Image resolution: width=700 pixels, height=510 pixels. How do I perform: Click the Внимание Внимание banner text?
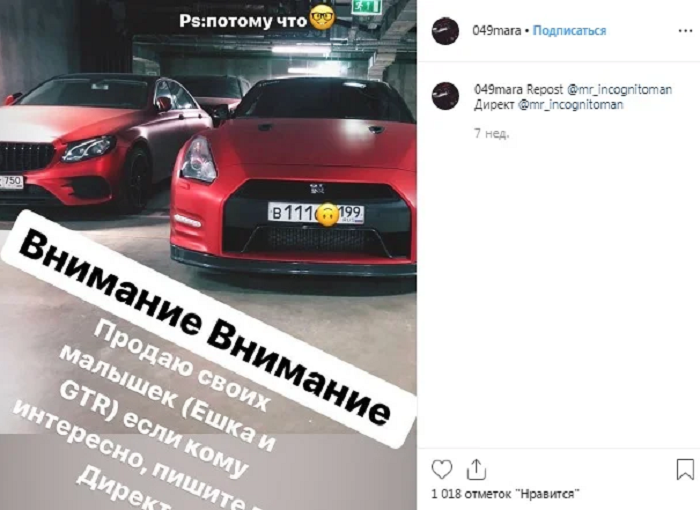coord(205,330)
